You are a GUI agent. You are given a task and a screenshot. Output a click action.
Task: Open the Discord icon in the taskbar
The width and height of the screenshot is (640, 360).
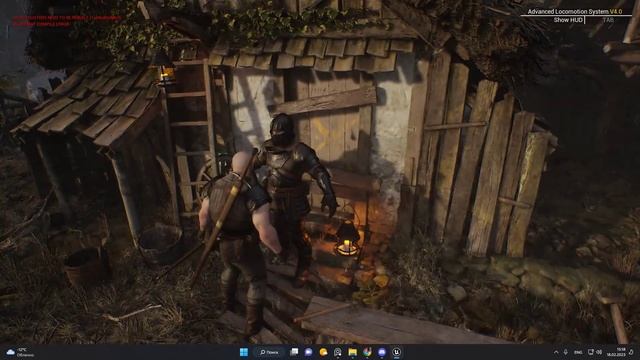pyautogui.click(x=382, y=352)
